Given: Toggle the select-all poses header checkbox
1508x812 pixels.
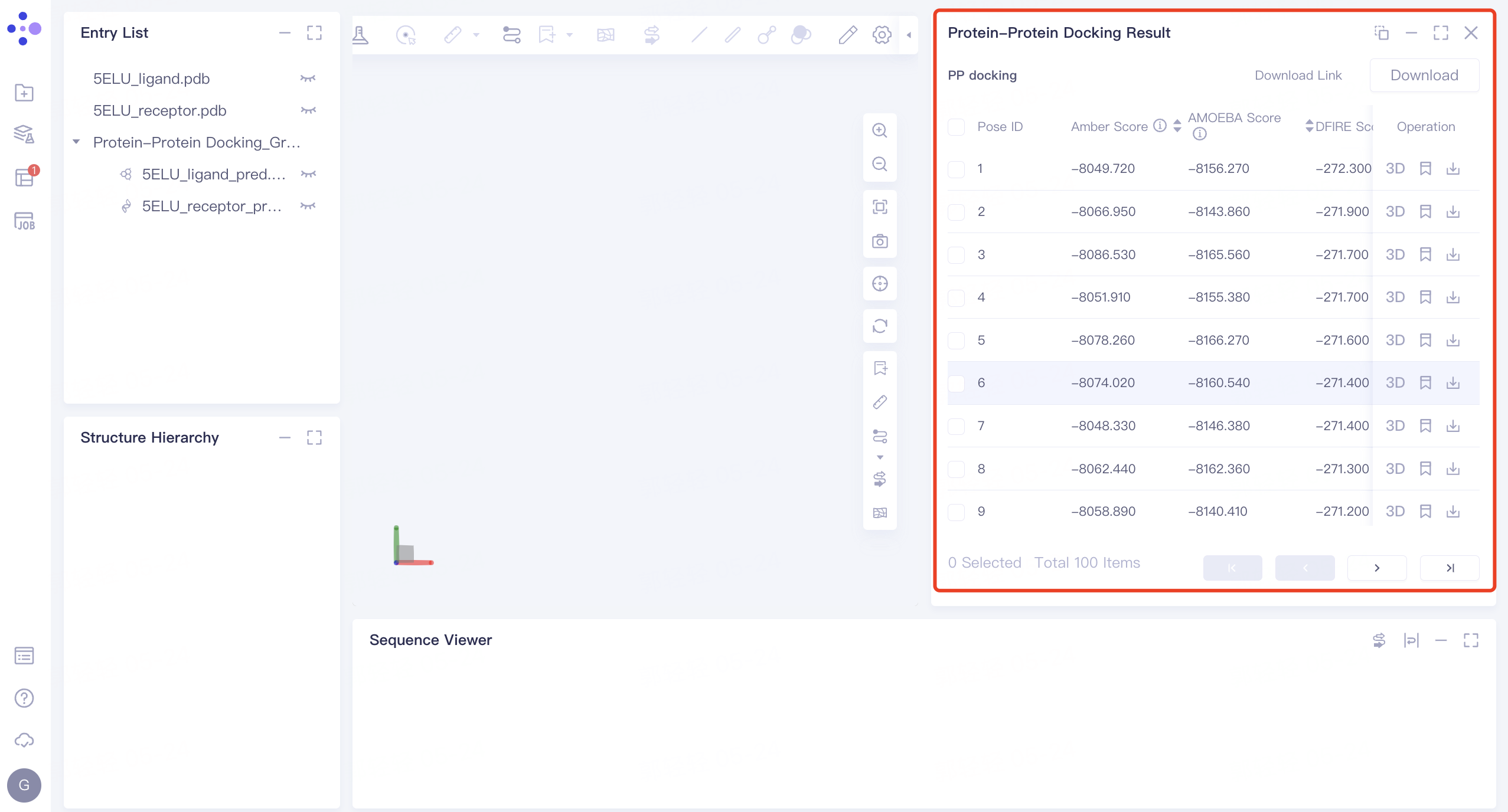Looking at the screenshot, I should (x=956, y=127).
